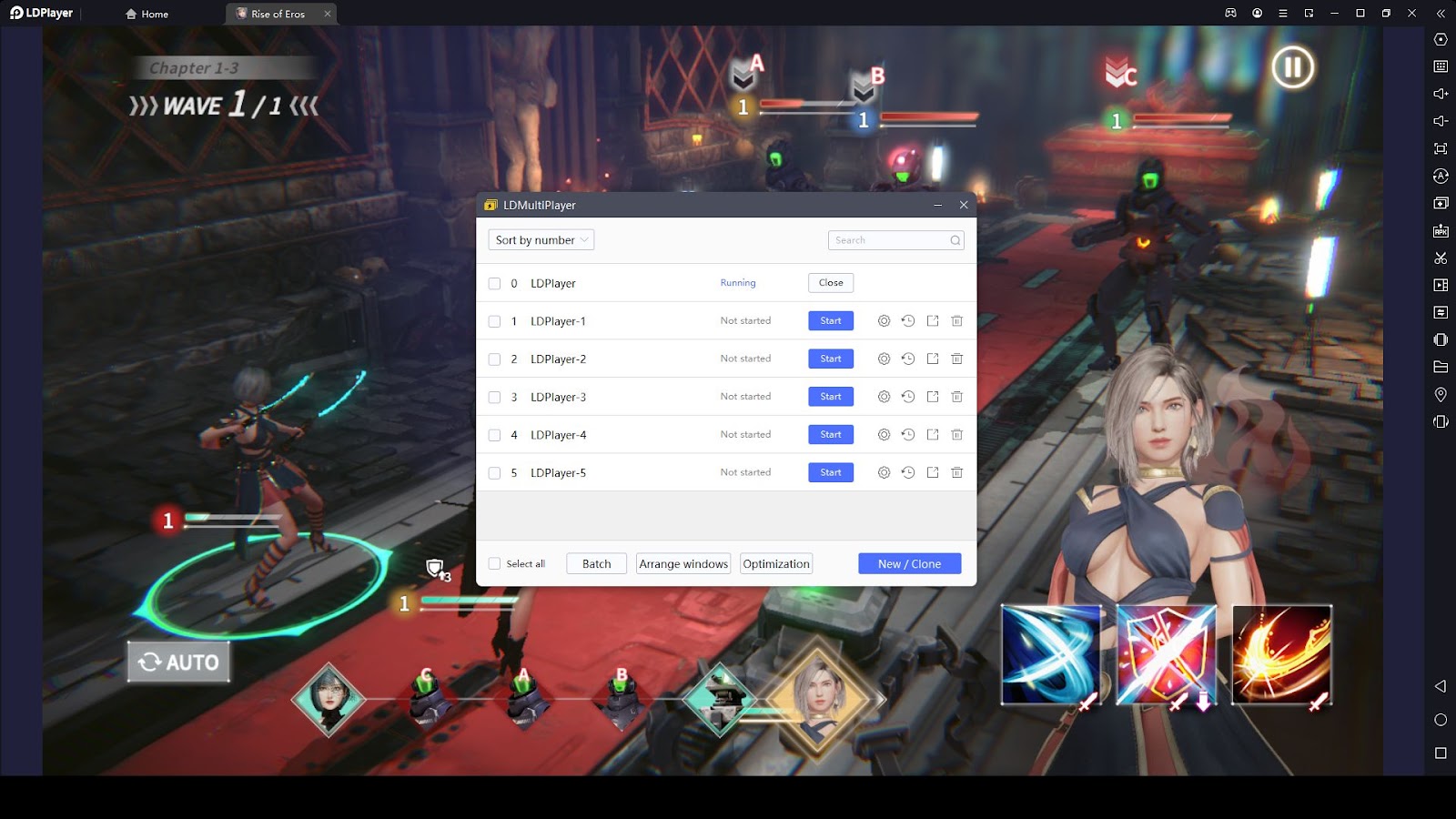Increase volume using sidebar speaker plus
1456x819 pixels.
pyautogui.click(x=1441, y=94)
